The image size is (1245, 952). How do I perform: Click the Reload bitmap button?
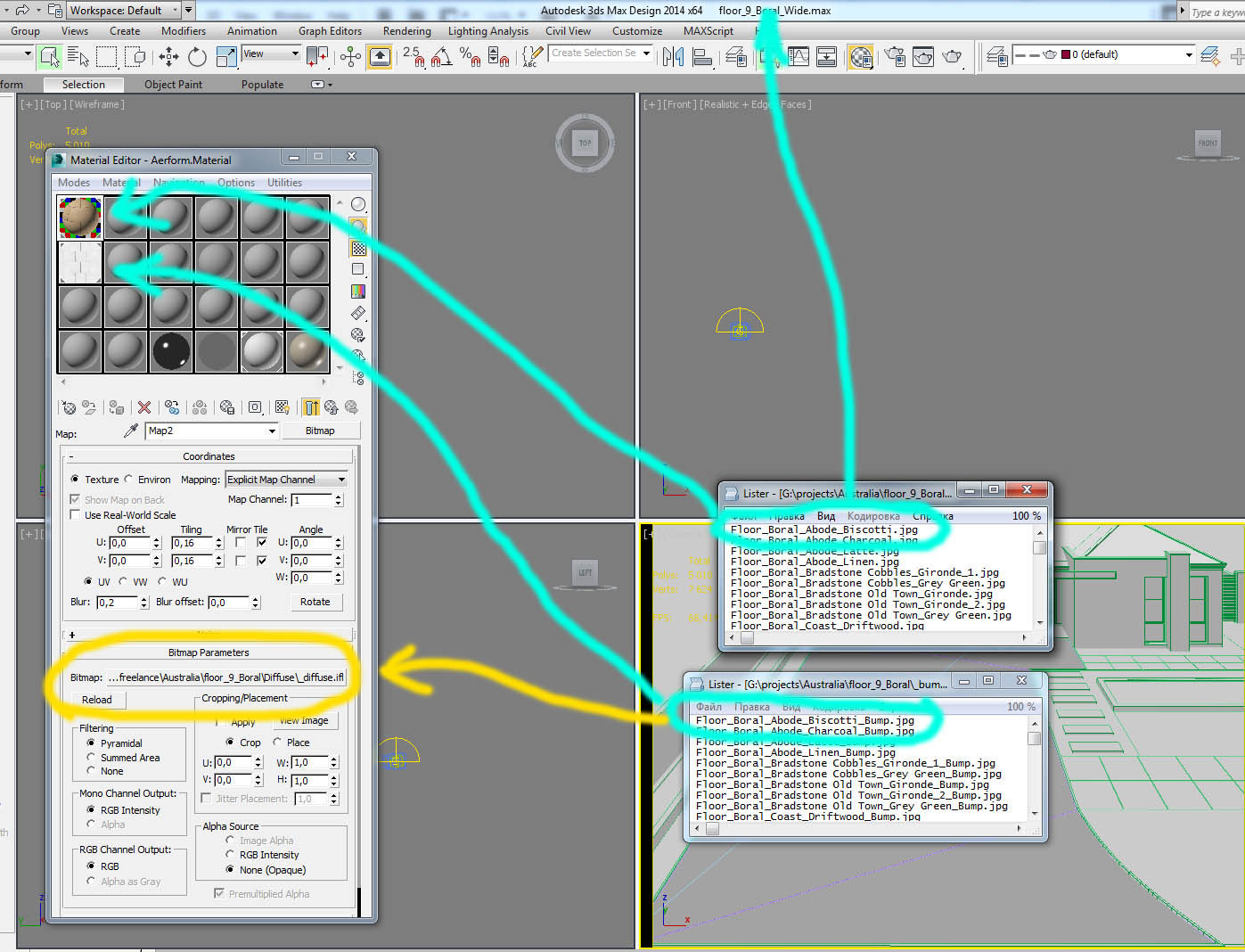coord(97,700)
